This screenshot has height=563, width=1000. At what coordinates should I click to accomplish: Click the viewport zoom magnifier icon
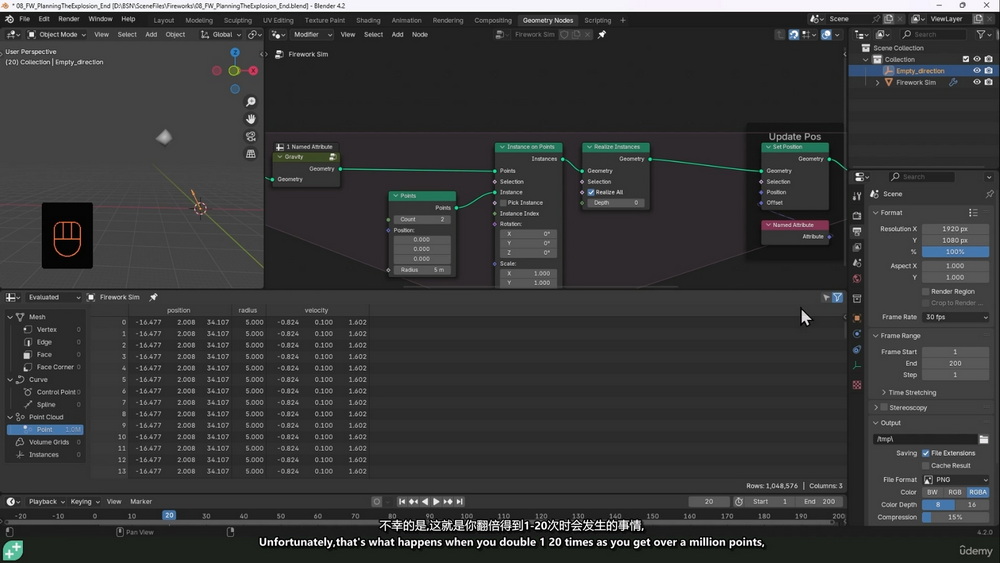[x=251, y=102]
